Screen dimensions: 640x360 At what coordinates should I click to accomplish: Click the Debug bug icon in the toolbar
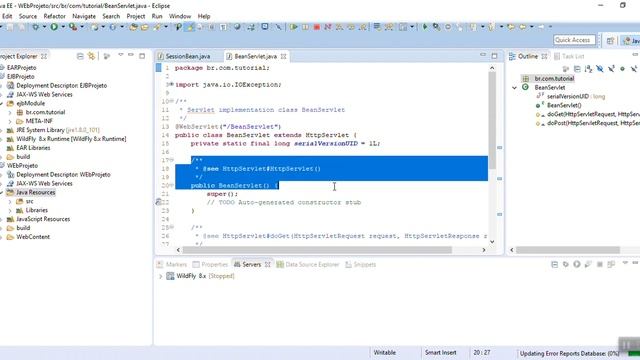[36, 27]
